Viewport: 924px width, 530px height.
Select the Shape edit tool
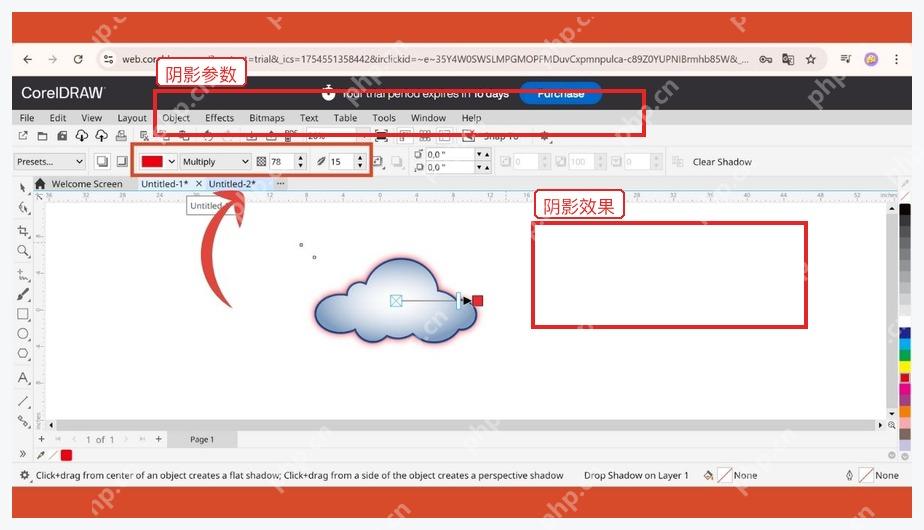(23, 208)
